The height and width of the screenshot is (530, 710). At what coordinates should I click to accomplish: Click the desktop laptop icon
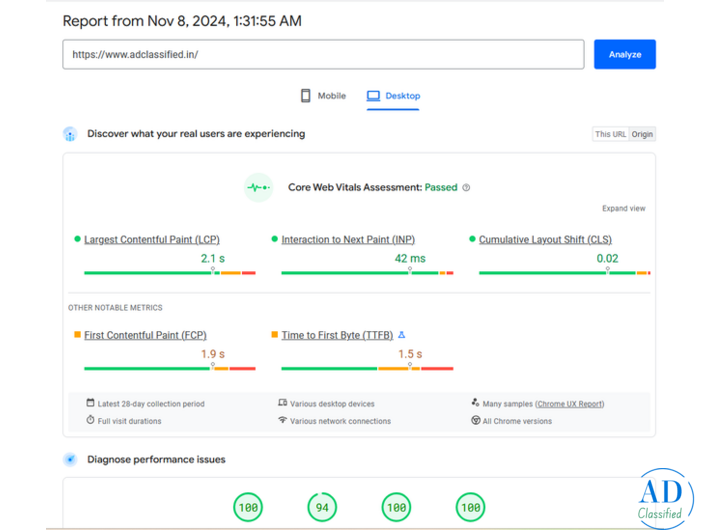point(373,96)
